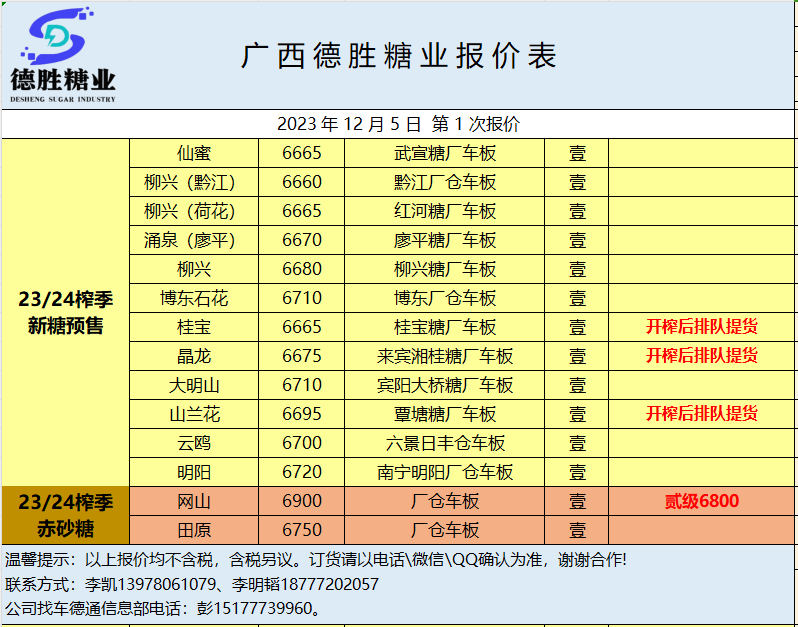
Task: Select the 大明山 brand cell
Action: pos(194,385)
